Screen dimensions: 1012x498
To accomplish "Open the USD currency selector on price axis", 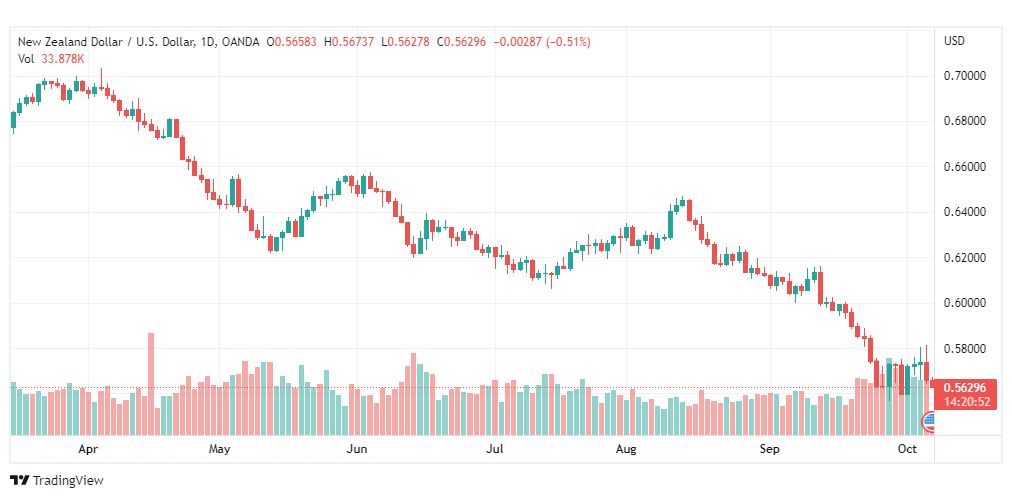I will pos(955,41).
